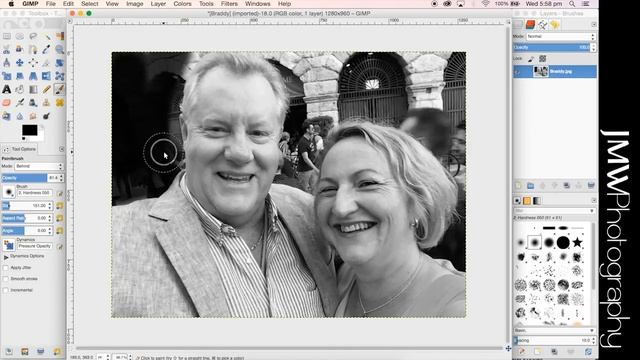Open Layers dock tab configuration menu arrow

tap(593, 24)
